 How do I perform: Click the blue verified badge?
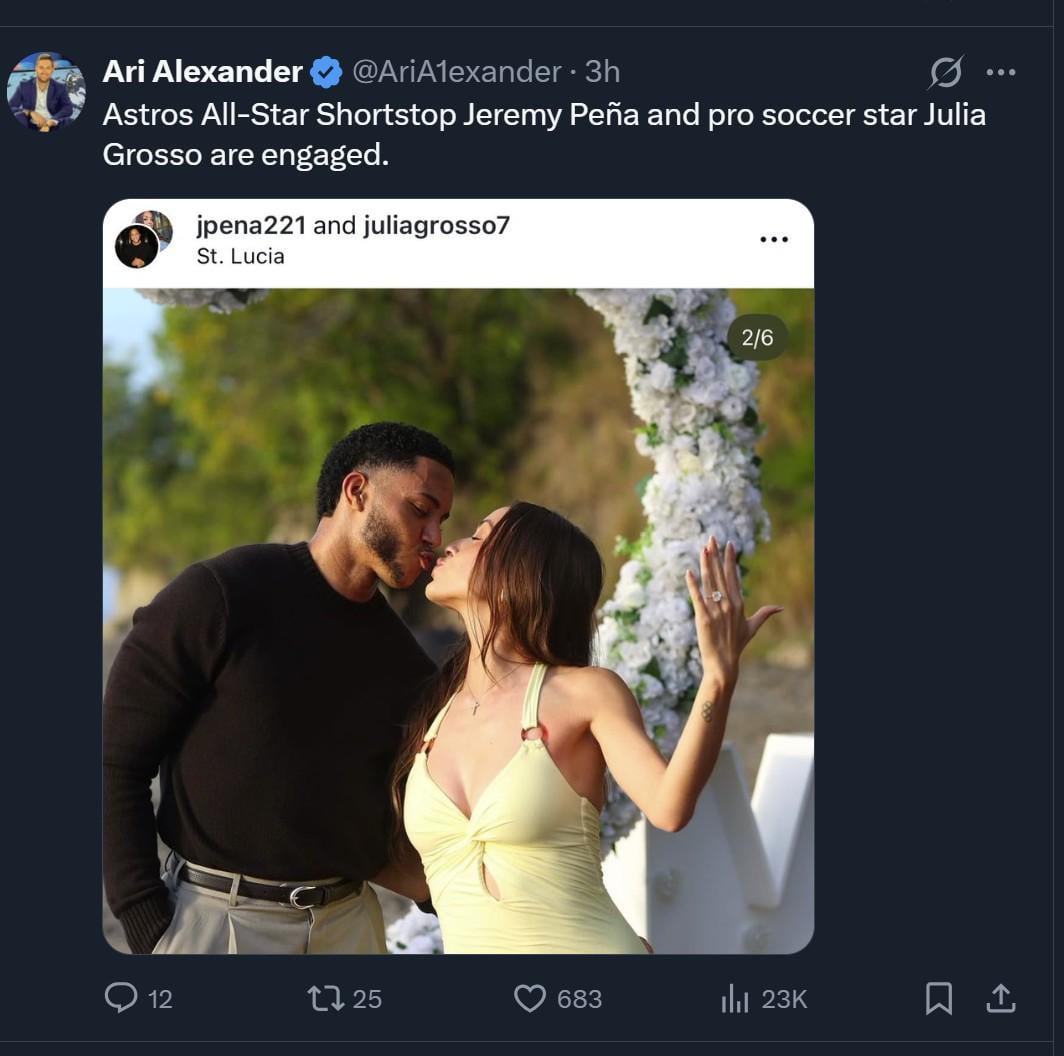coord(326,72)
